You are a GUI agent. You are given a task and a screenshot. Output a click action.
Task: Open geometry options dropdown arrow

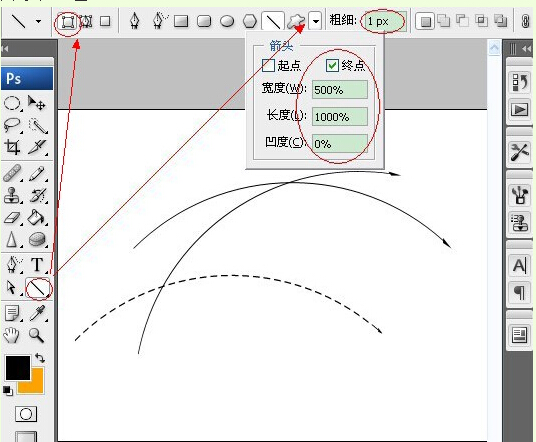(316, 21)
